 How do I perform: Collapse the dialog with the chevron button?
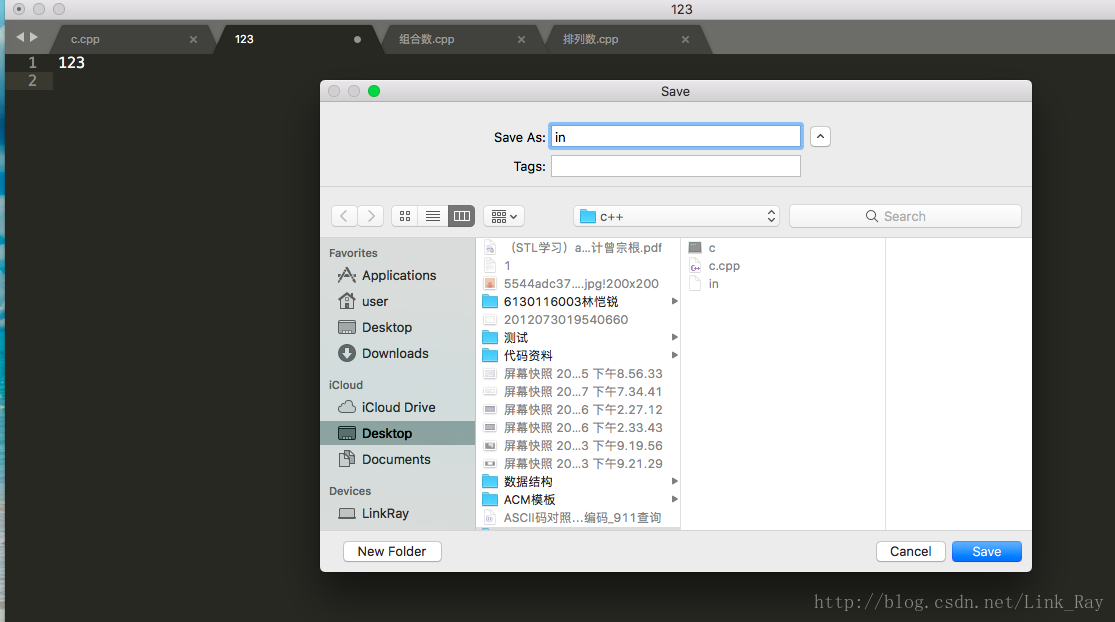coord(820,136)
